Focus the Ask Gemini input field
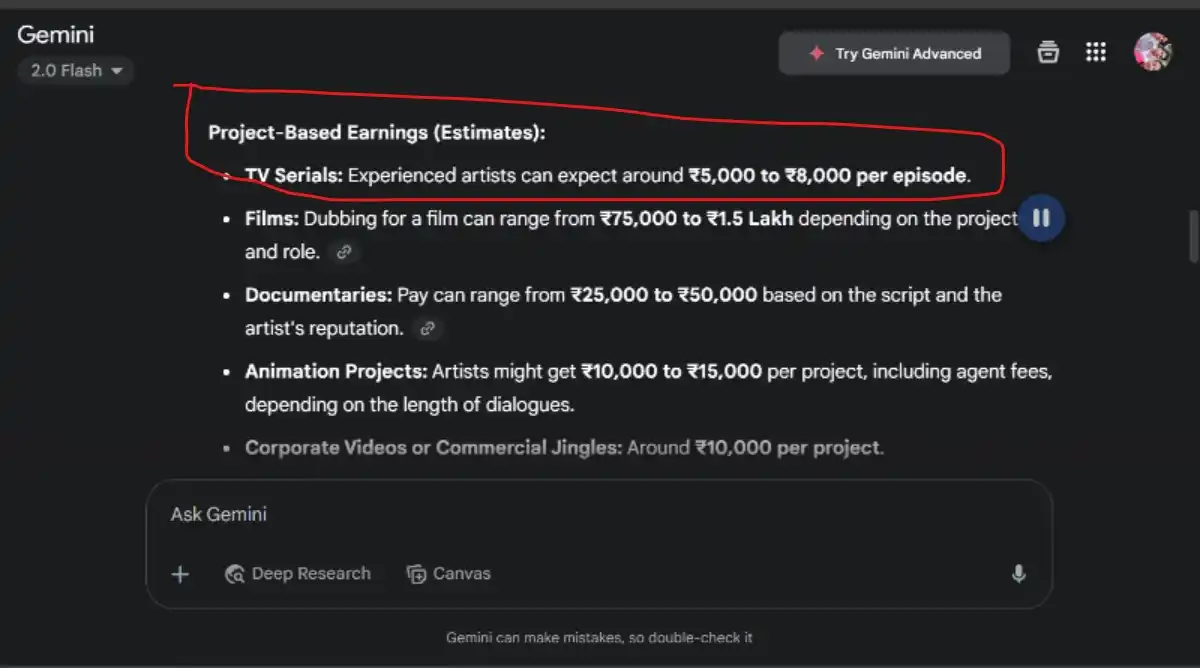The height and width of the screenshot is (668, 1200). click(598, 515)
